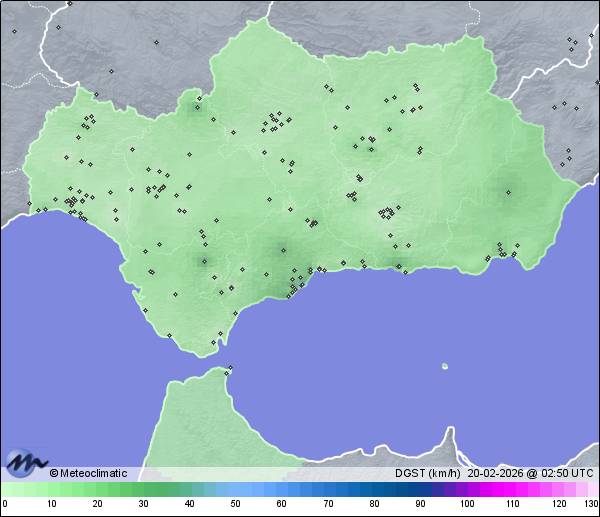600x517 pixels.
Task: Click the station marker in top-left corner
Action: (x=14, y=31)
